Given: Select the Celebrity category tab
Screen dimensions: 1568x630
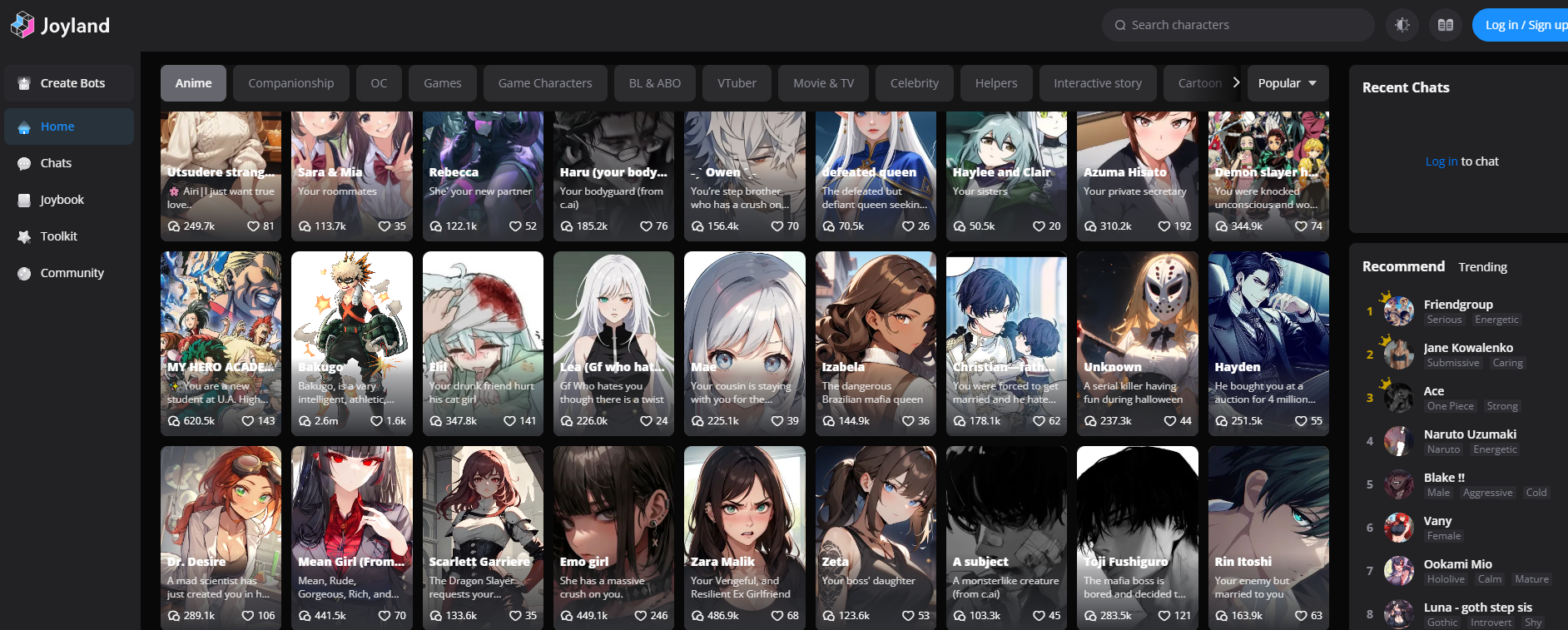Looking at the screenshot, I should [x=915, y=83].
